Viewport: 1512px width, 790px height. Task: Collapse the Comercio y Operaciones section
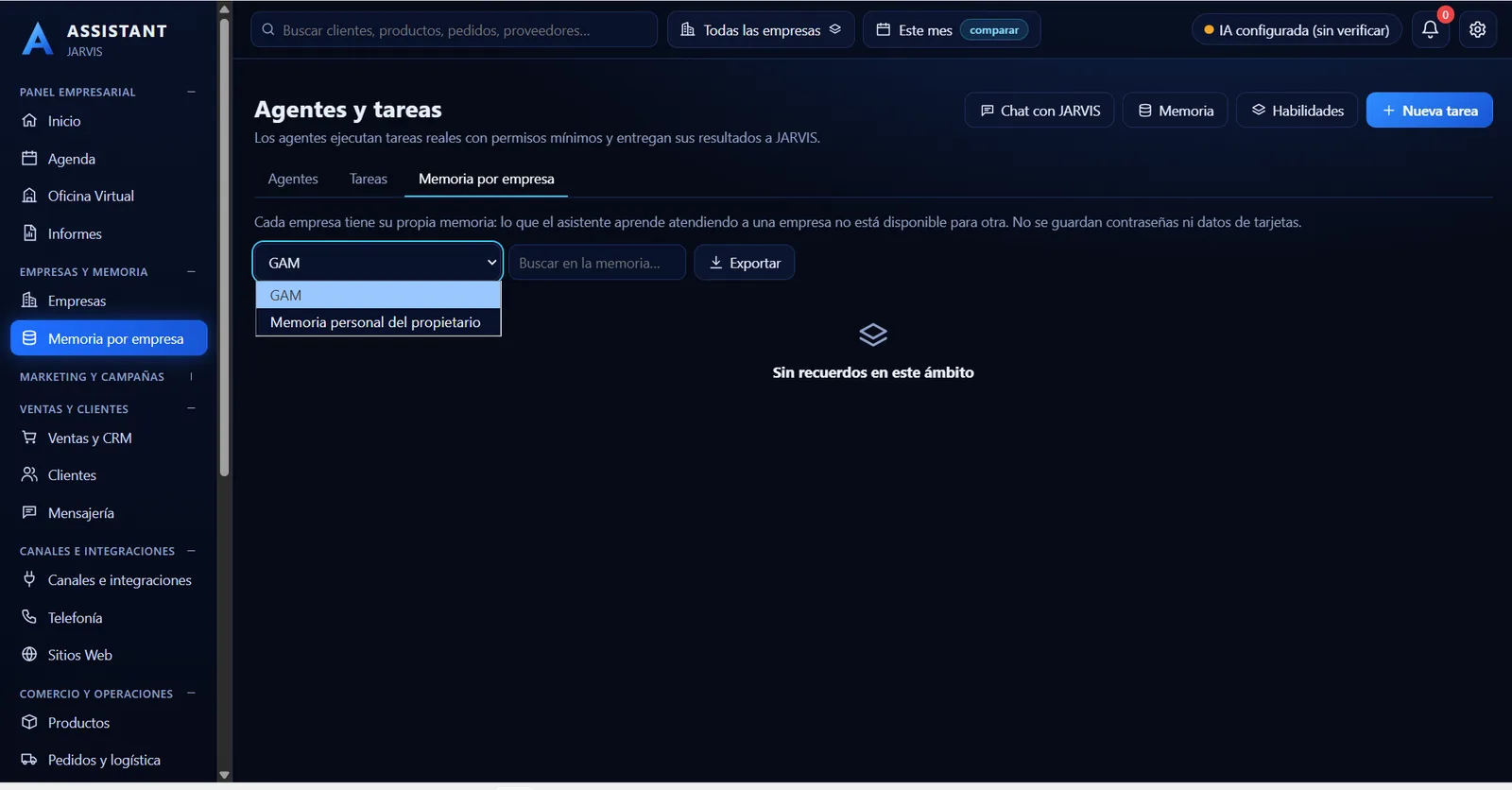click(191, 693)
